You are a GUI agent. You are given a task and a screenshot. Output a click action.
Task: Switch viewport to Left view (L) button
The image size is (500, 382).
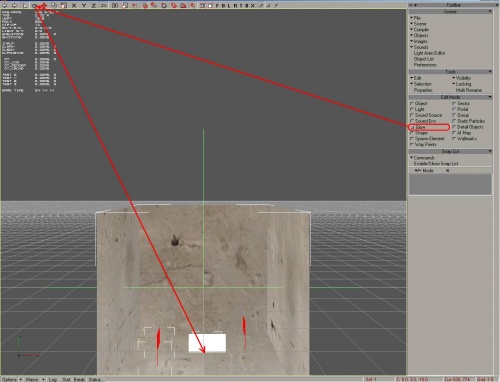tap(229, 5)
